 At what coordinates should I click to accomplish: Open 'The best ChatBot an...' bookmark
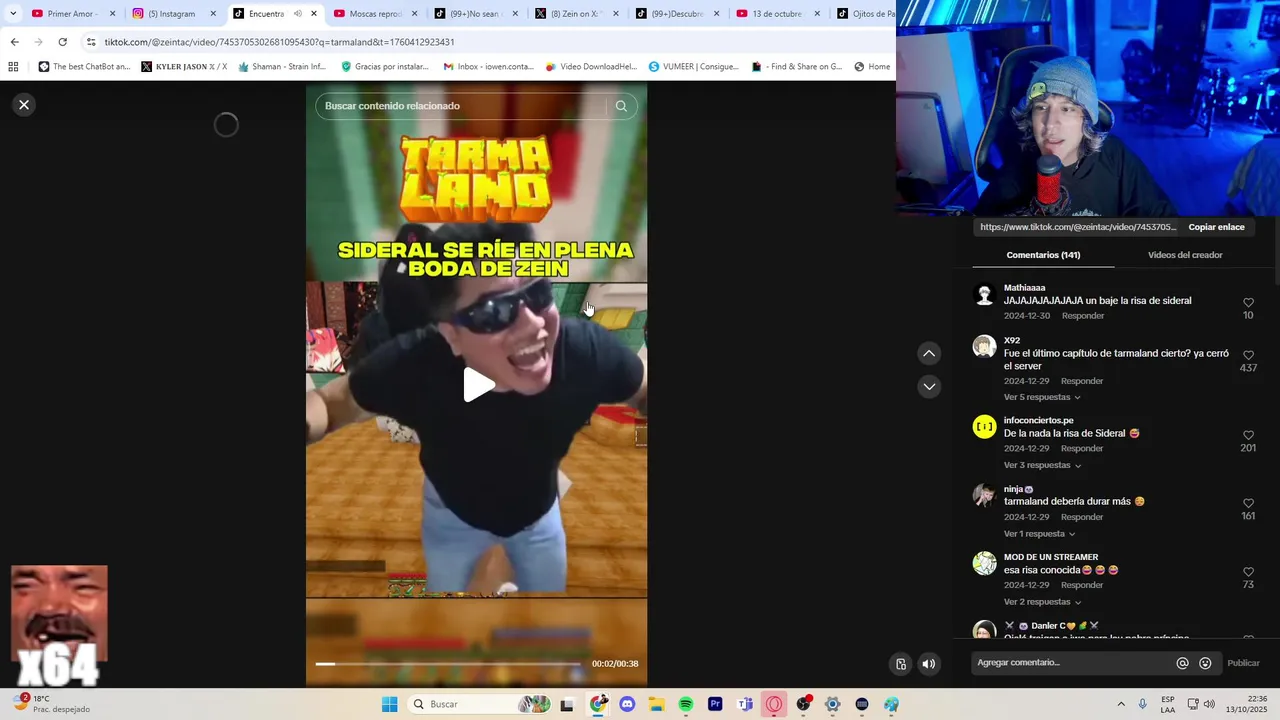pos(84,67)
